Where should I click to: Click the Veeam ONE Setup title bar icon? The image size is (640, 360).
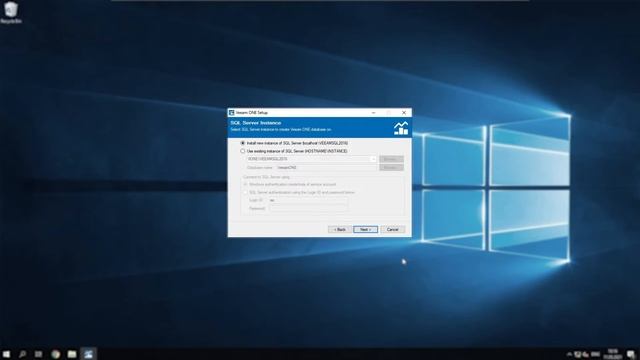[231, 113]
